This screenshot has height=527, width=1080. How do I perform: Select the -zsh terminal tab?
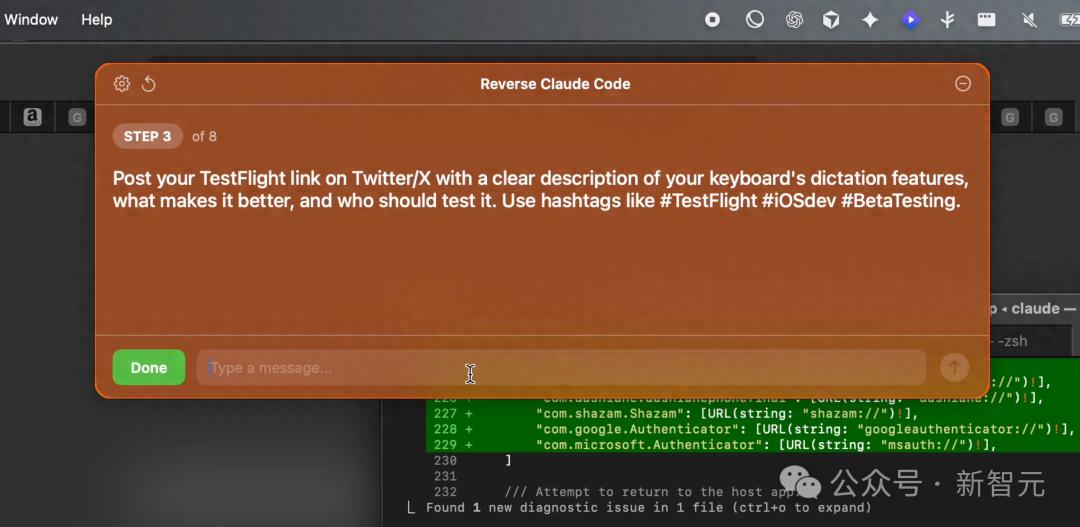(x=1011, y=341)
